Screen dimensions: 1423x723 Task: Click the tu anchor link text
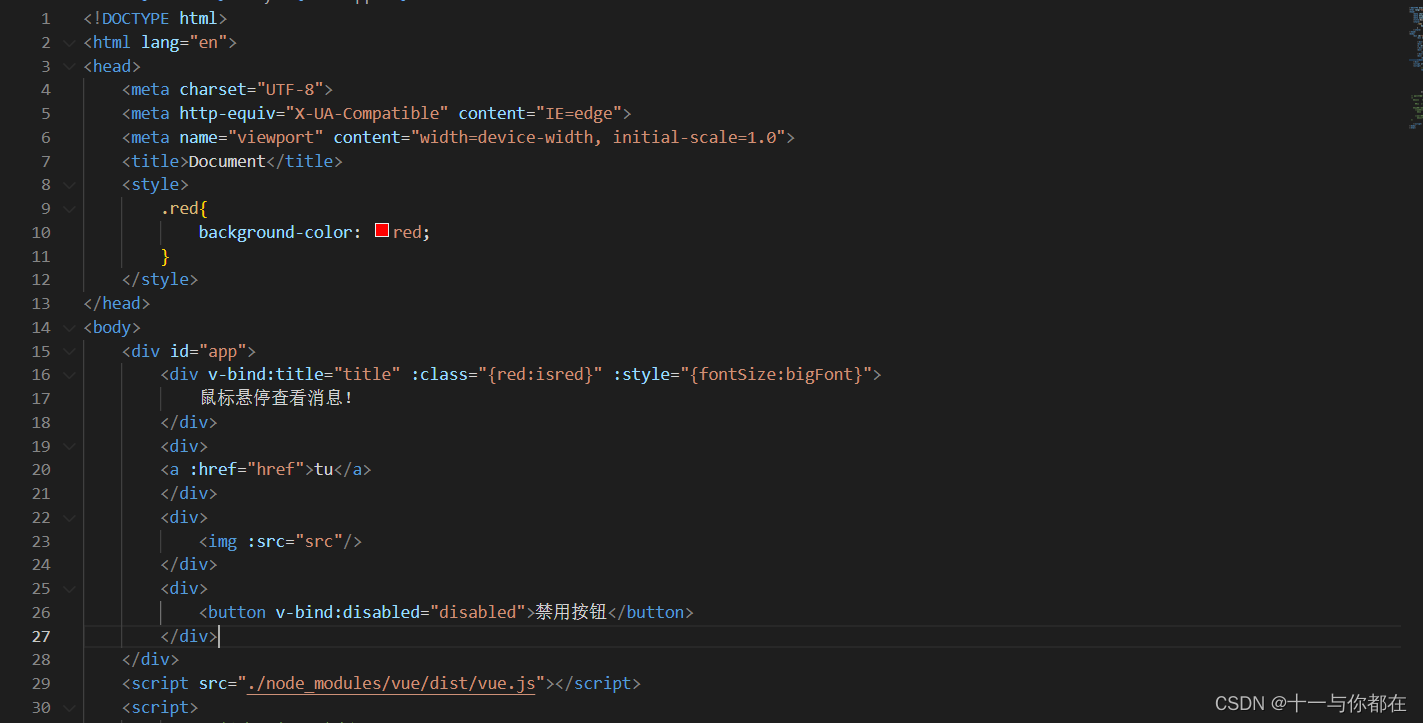click(x=324, y=470)
